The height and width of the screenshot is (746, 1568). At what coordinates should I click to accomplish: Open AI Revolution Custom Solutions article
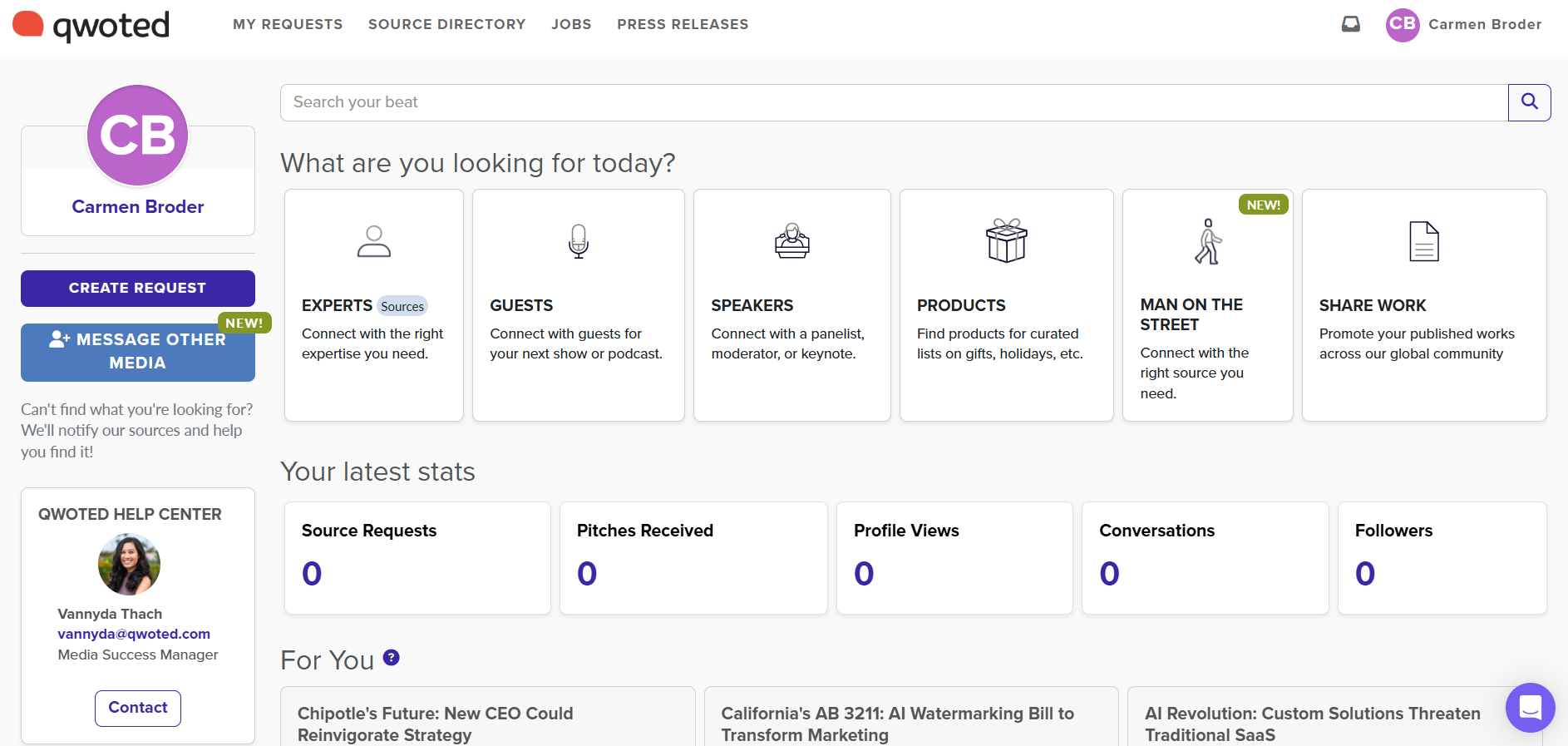pyautogui.click(x=1313, y=724)
